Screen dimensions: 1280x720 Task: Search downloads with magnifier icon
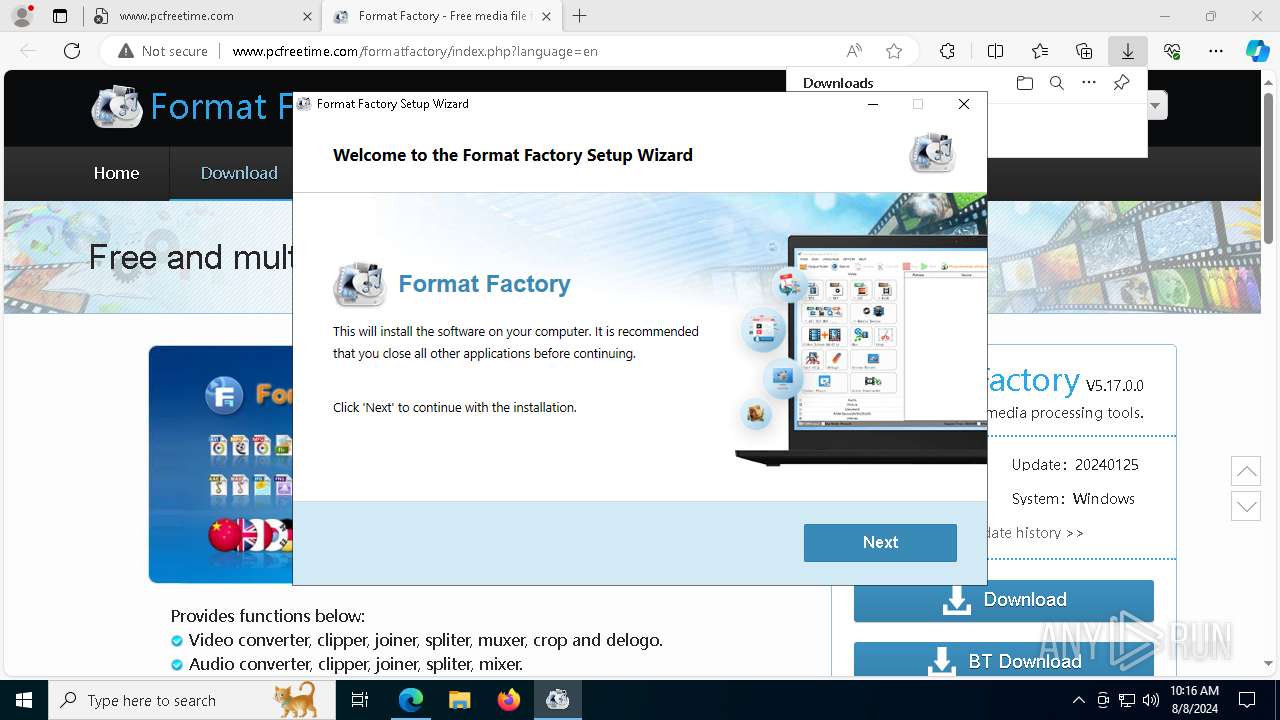[1057, 83]
